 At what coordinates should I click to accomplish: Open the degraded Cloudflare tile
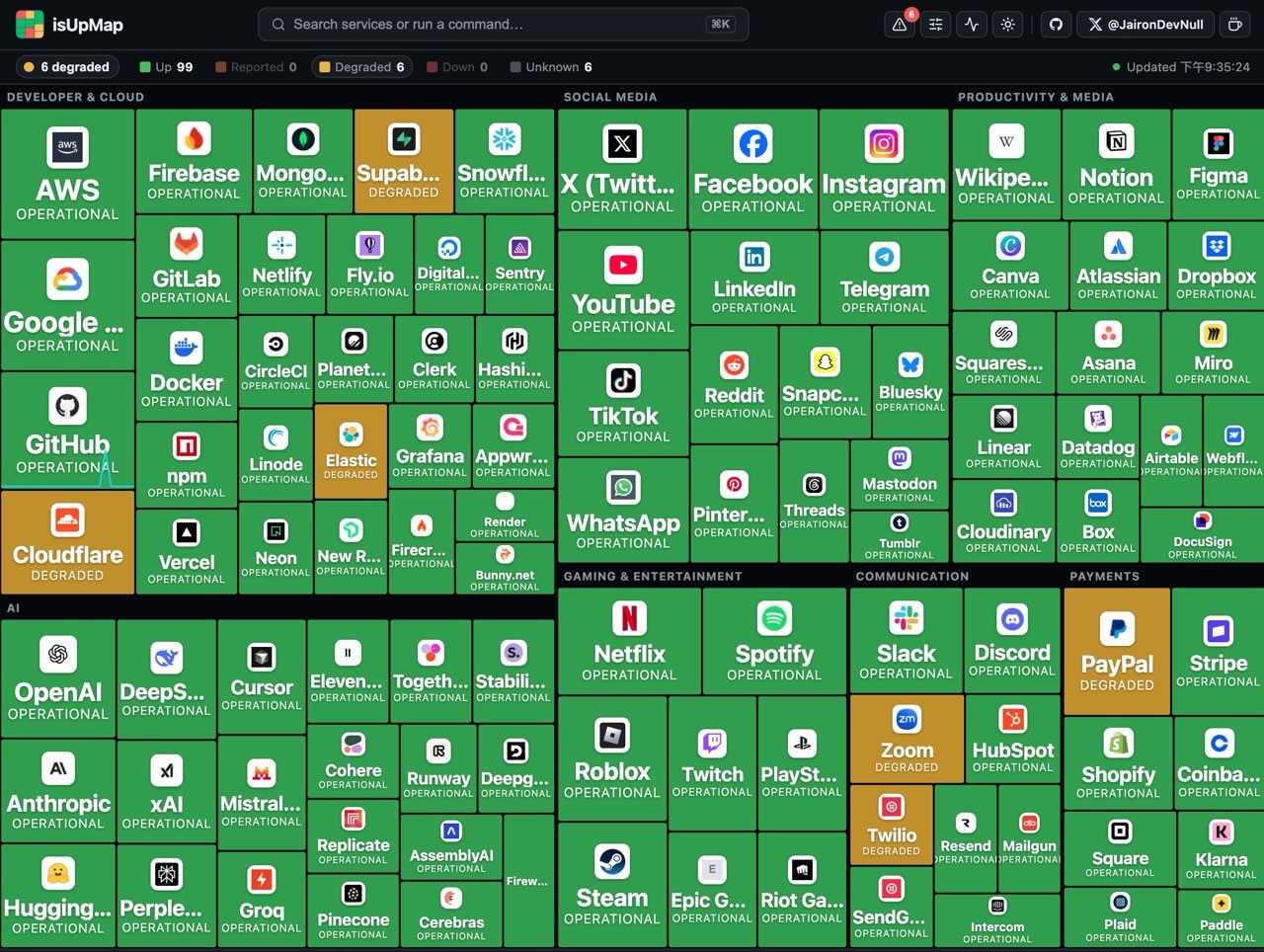(67, 542)
